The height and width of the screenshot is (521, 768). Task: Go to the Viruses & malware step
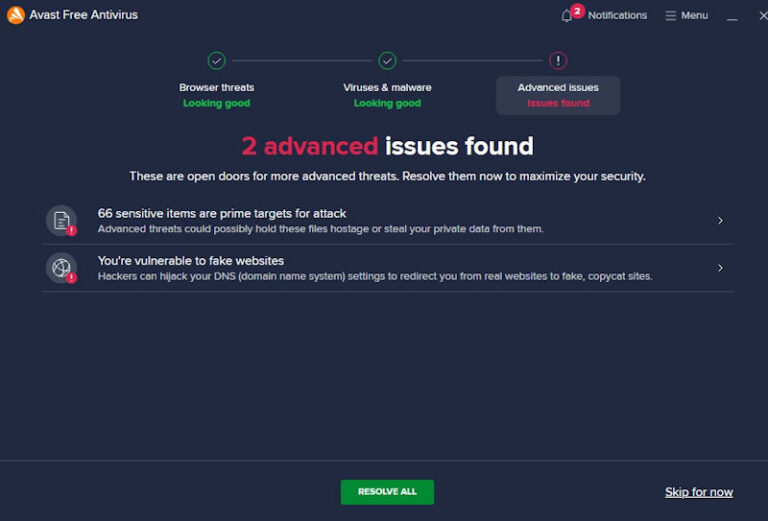pos(387,95)
